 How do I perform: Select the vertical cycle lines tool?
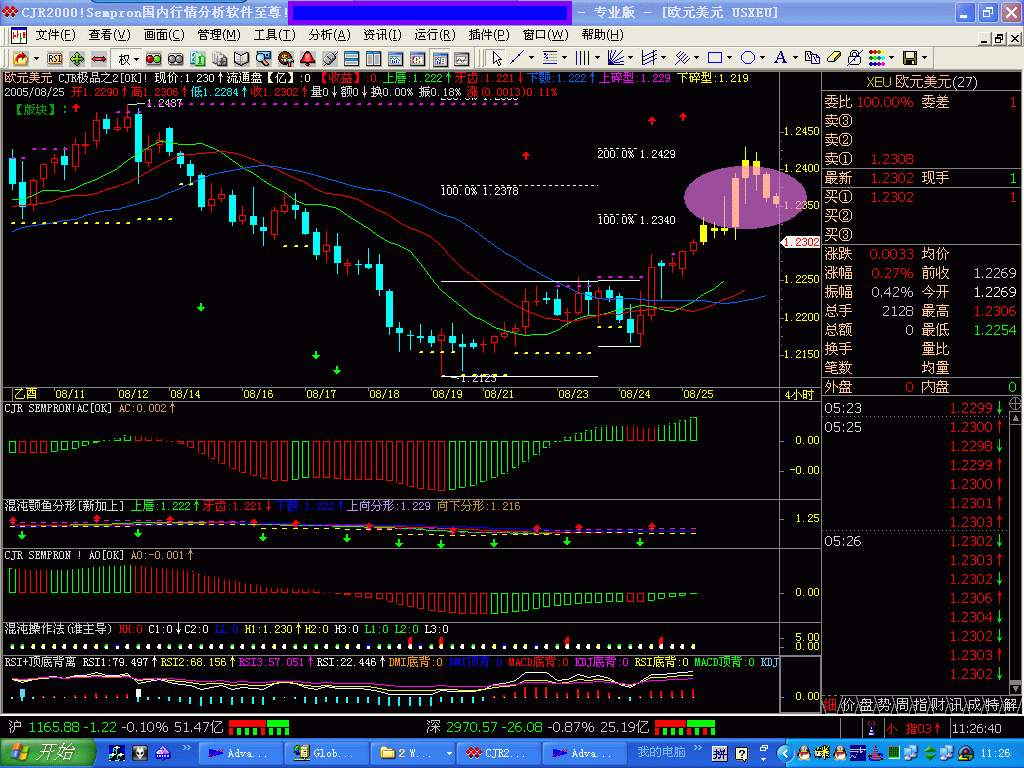[583, 59]
